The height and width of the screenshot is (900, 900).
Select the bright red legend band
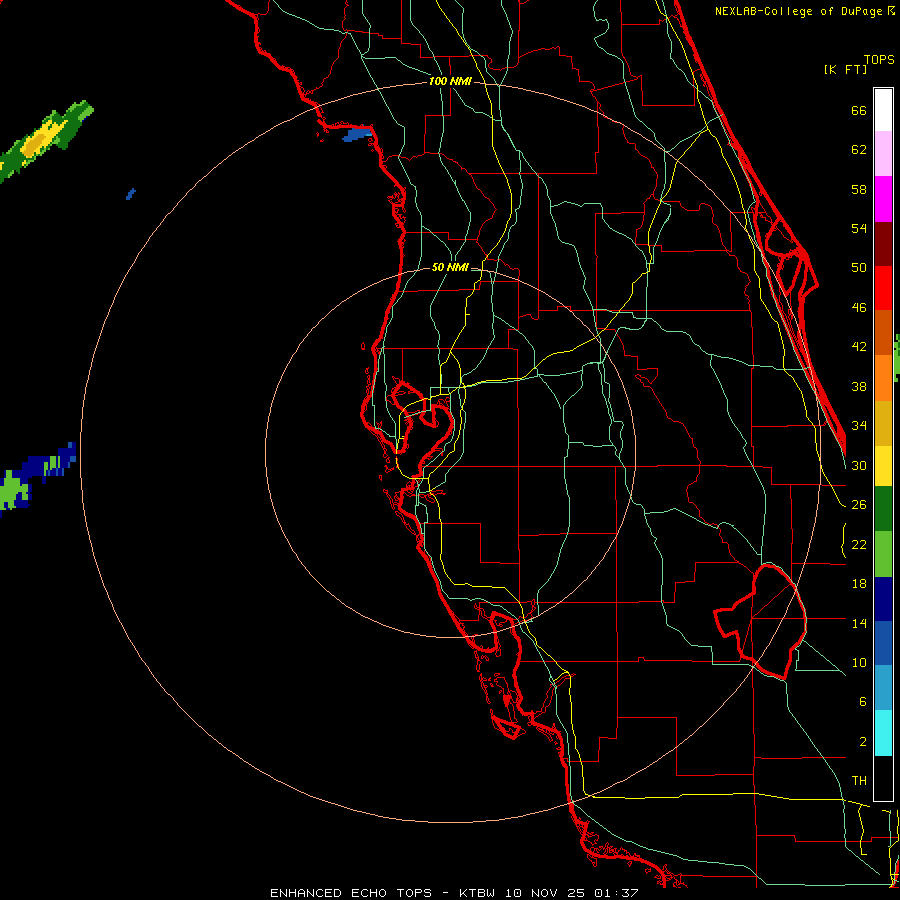pos(883,288)
